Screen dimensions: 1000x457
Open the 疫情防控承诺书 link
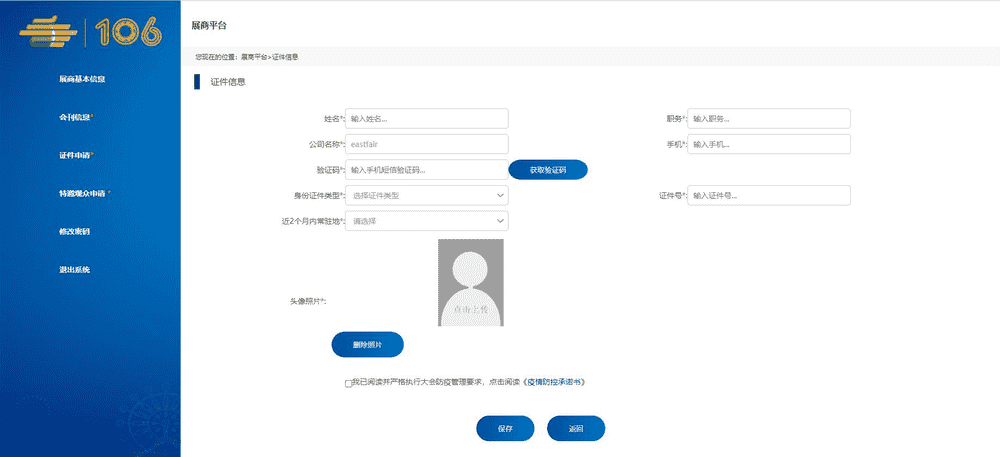click(554, 382)
